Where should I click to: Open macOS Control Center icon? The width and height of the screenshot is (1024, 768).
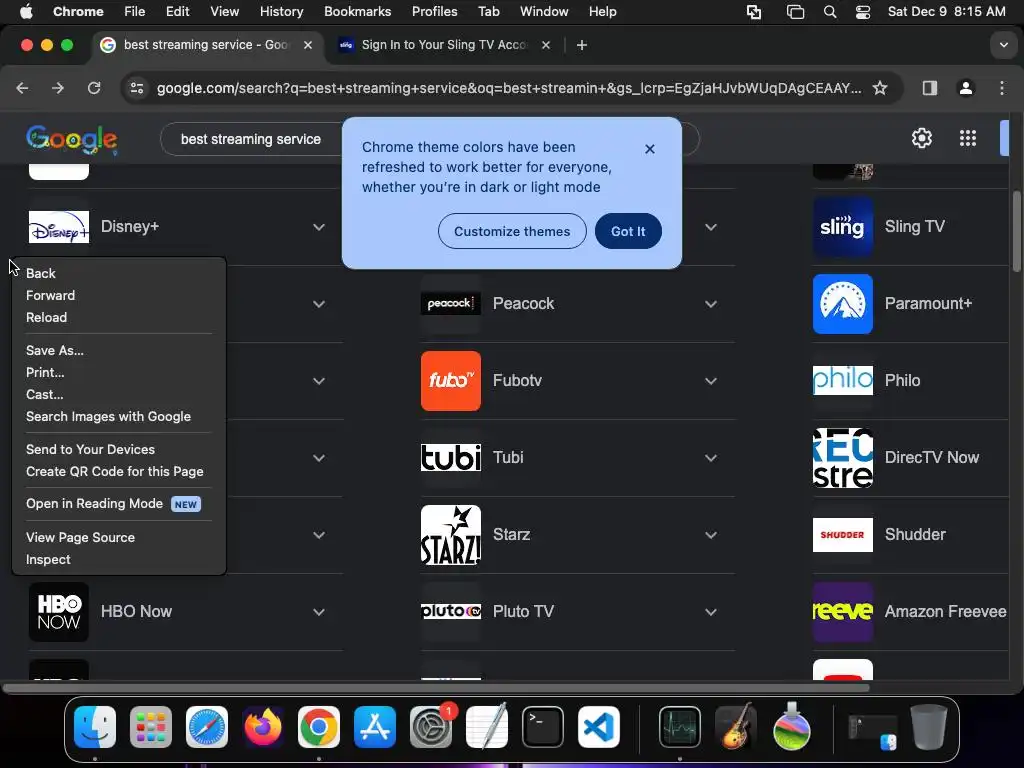863,12
